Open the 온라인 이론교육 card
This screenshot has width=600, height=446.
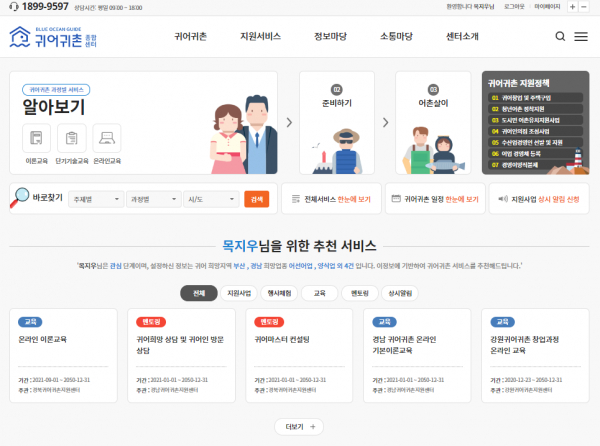[63, 355]
